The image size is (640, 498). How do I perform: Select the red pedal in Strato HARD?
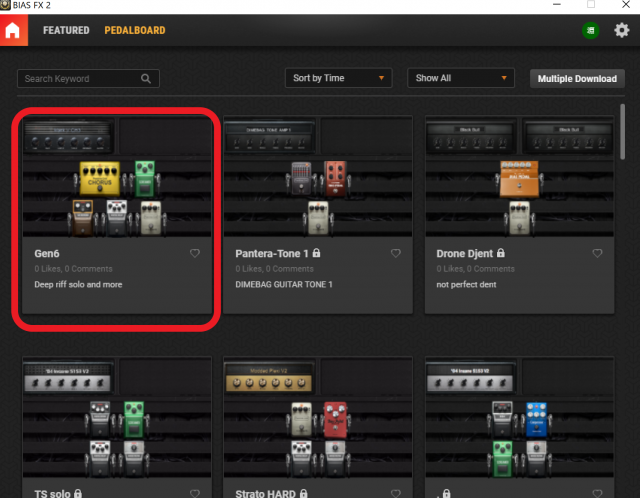tap(336, 420)
